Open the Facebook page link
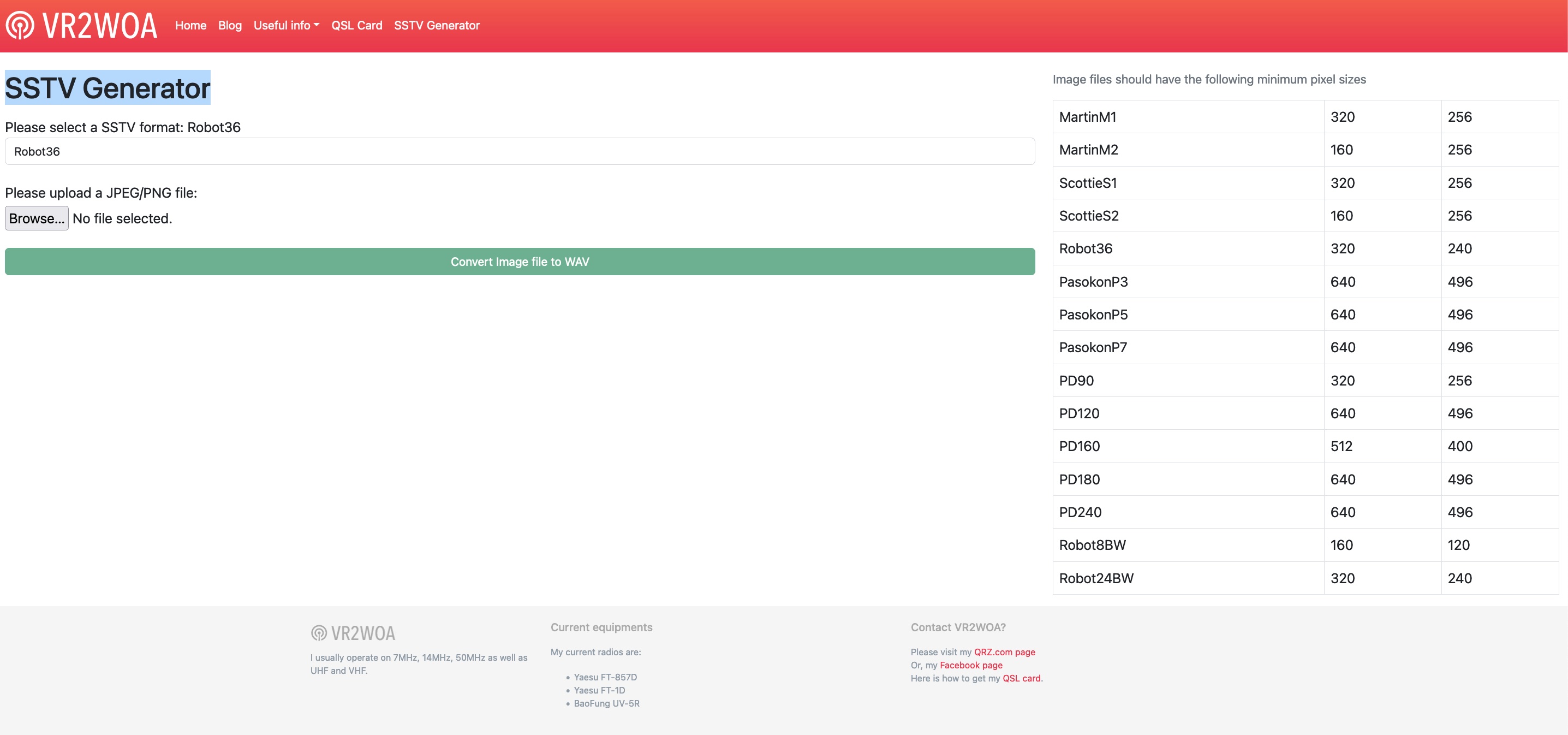This screenshot has width=1568, height=735. (971, 665)
